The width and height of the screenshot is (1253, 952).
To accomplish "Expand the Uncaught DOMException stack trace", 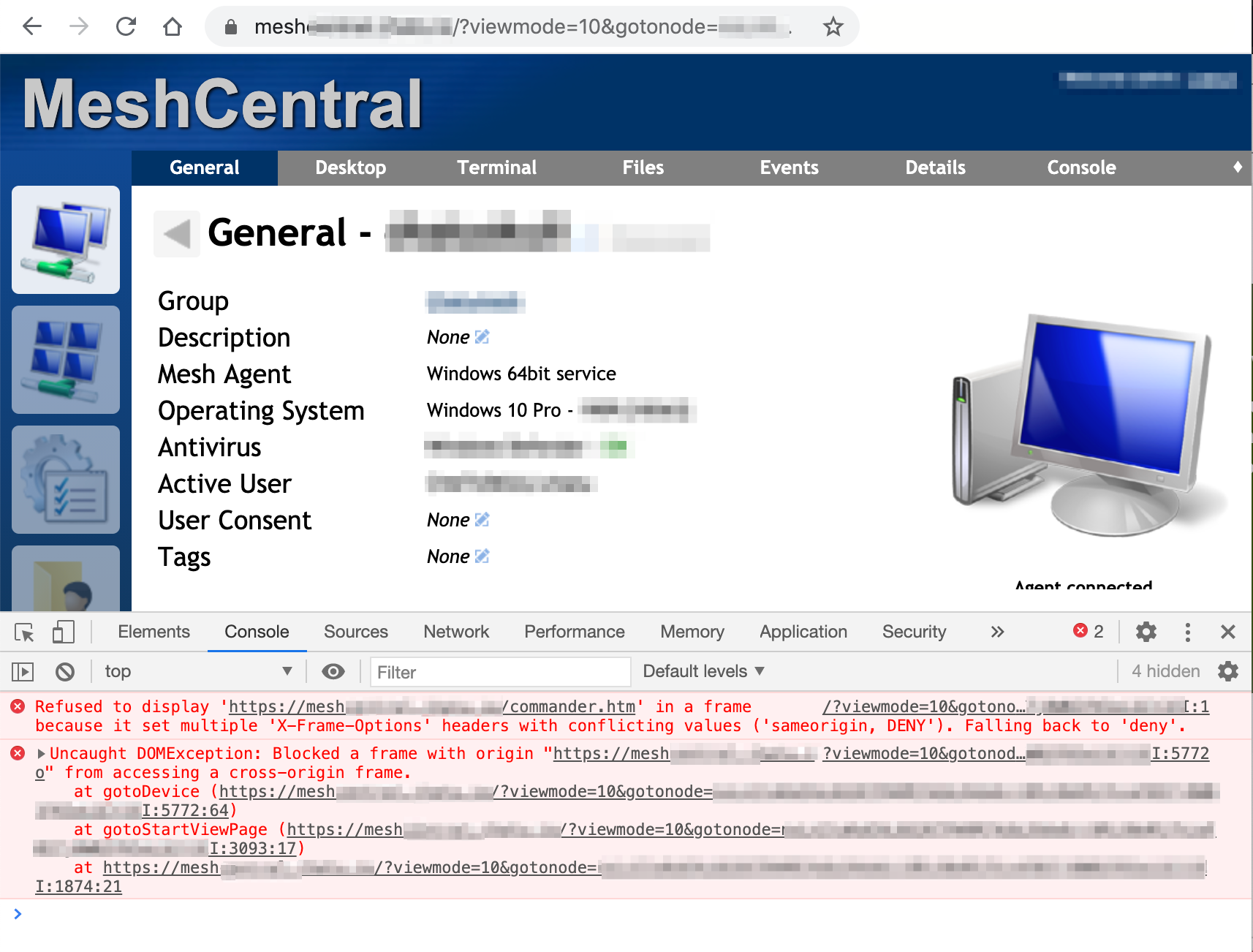I will pyautogui.click(x=42, y=753).
